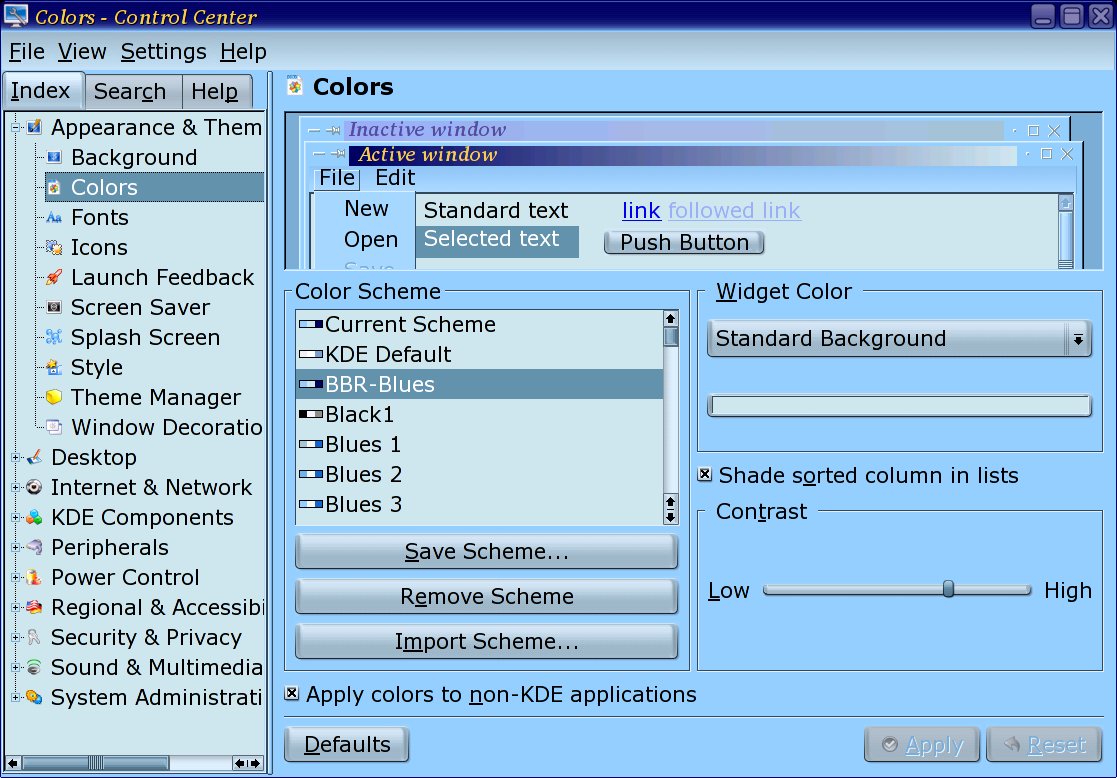The width and height of the screenshot is (1117, 778).
Task: Open the Help menu
Action: 243,52
